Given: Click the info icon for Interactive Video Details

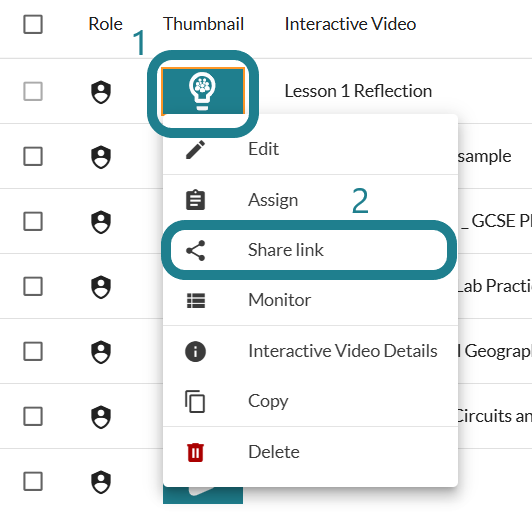Looking at the screenshot, I should (x=195, y=351).
